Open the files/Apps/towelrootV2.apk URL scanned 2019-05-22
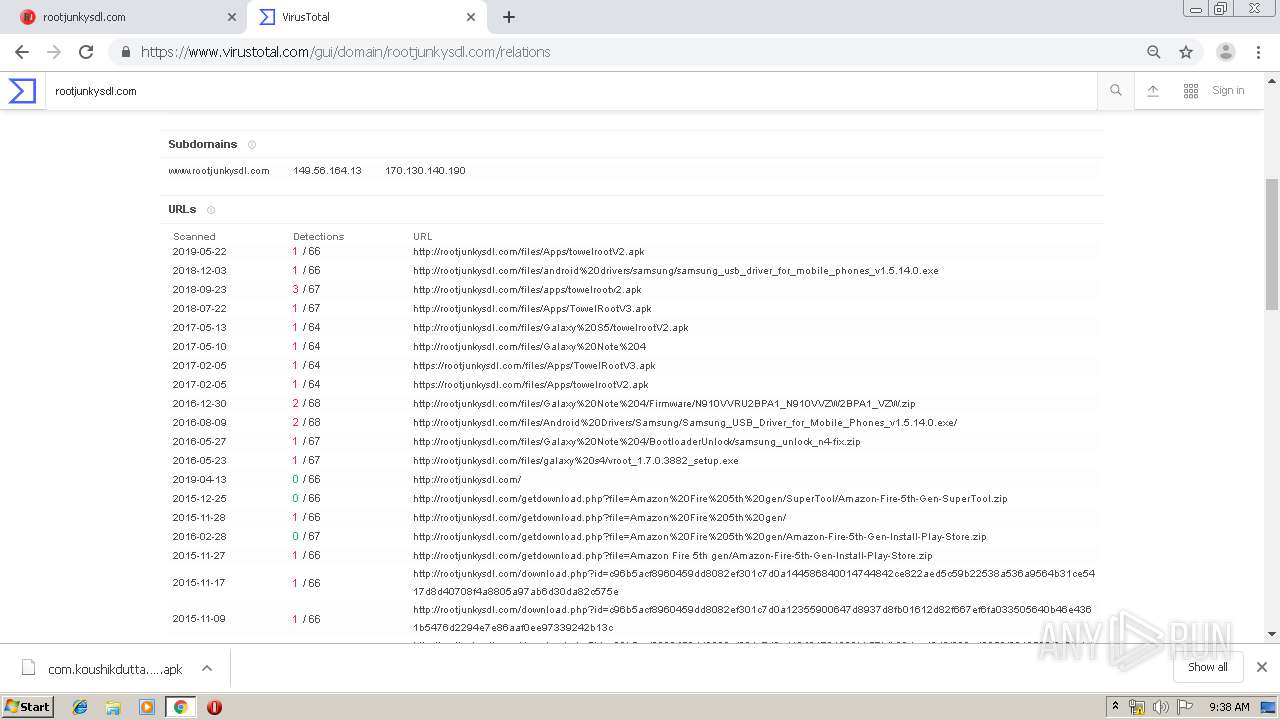This screenshot has width=1280, height=720. [x=529, y=252]
